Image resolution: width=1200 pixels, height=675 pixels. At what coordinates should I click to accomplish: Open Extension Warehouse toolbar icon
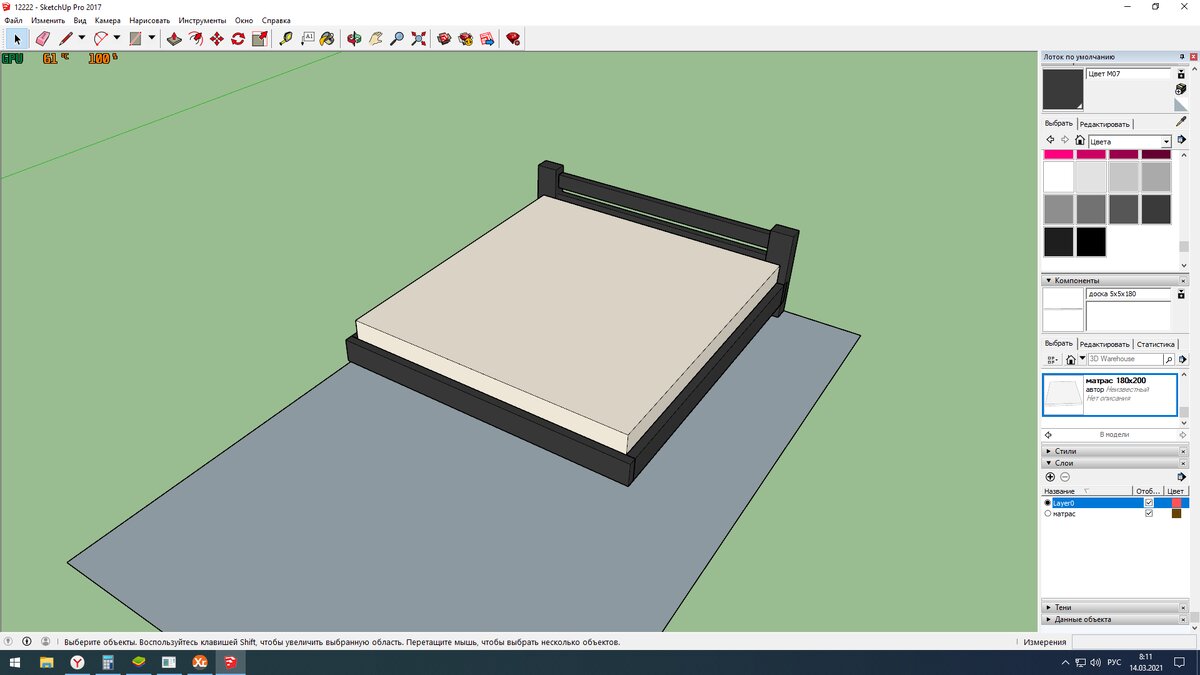[x=466, y=39]
